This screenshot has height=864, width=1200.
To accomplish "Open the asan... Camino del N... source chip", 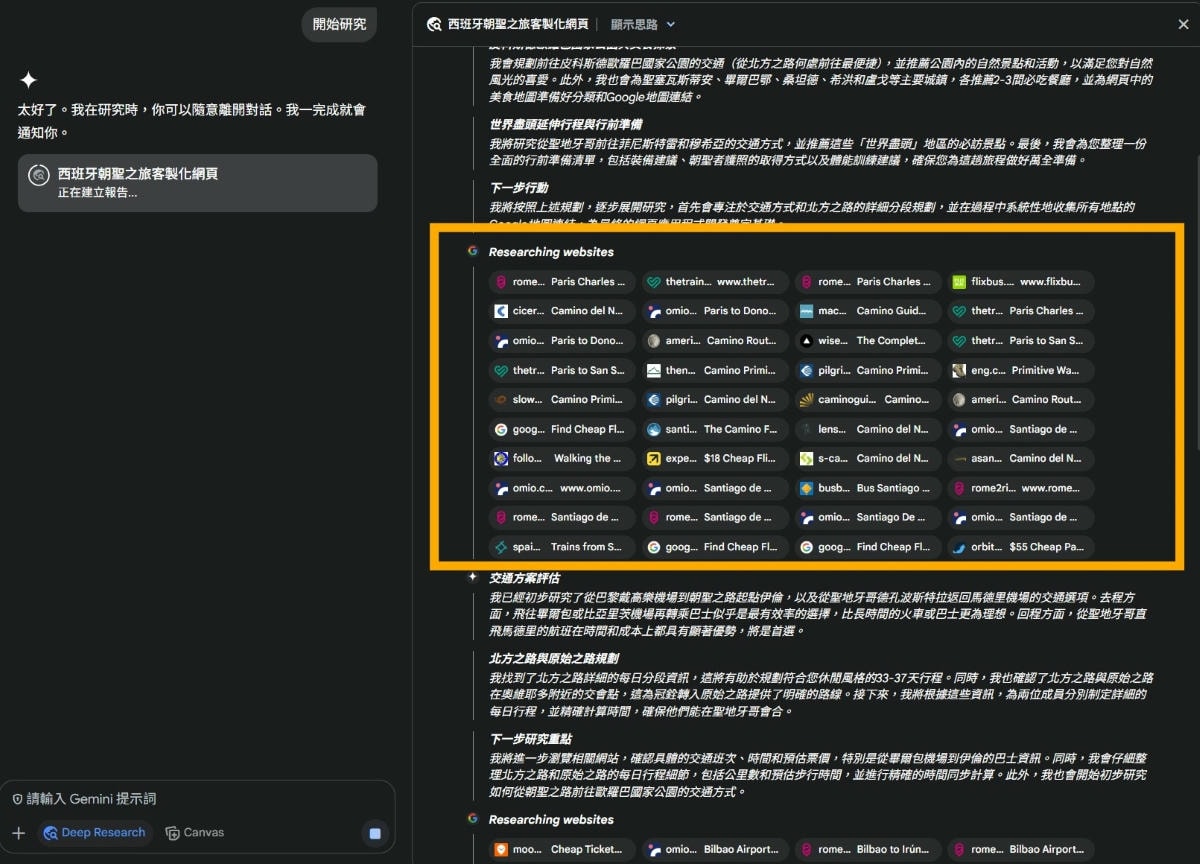I will [1021, 459].
